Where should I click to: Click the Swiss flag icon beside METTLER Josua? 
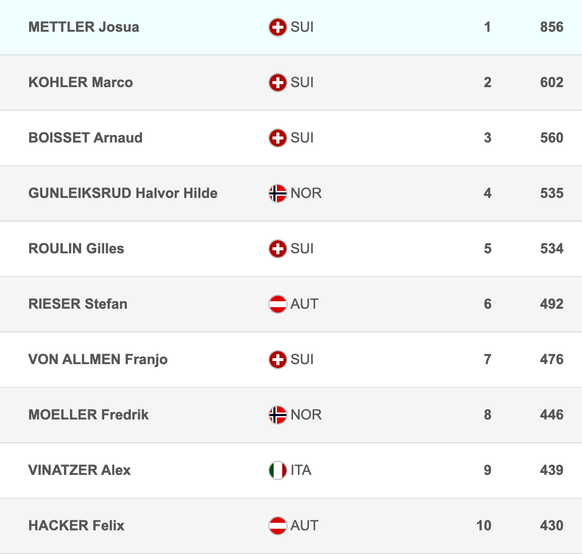coord(278,27)
